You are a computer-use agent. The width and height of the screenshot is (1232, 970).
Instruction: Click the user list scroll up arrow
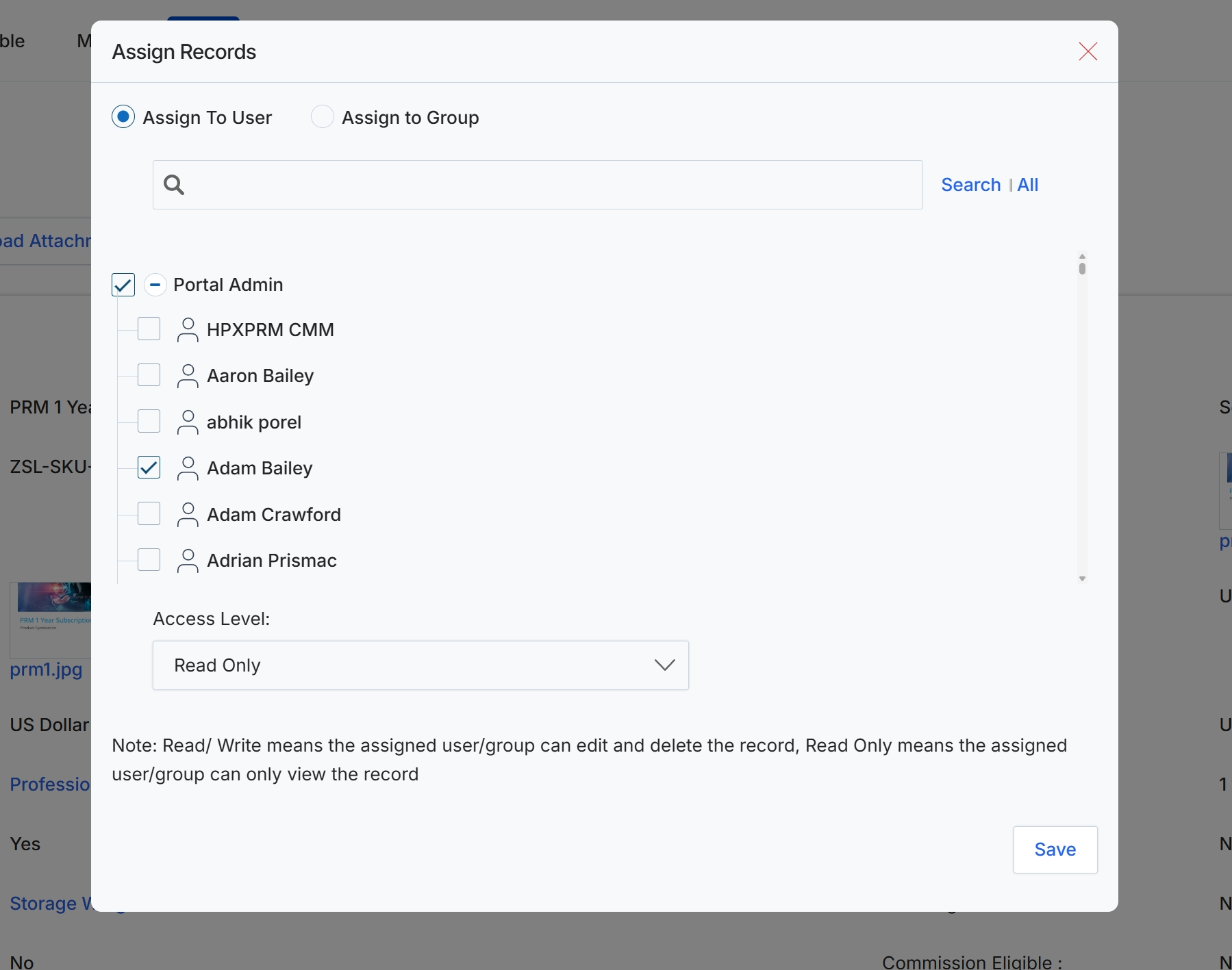[1082, 256]
